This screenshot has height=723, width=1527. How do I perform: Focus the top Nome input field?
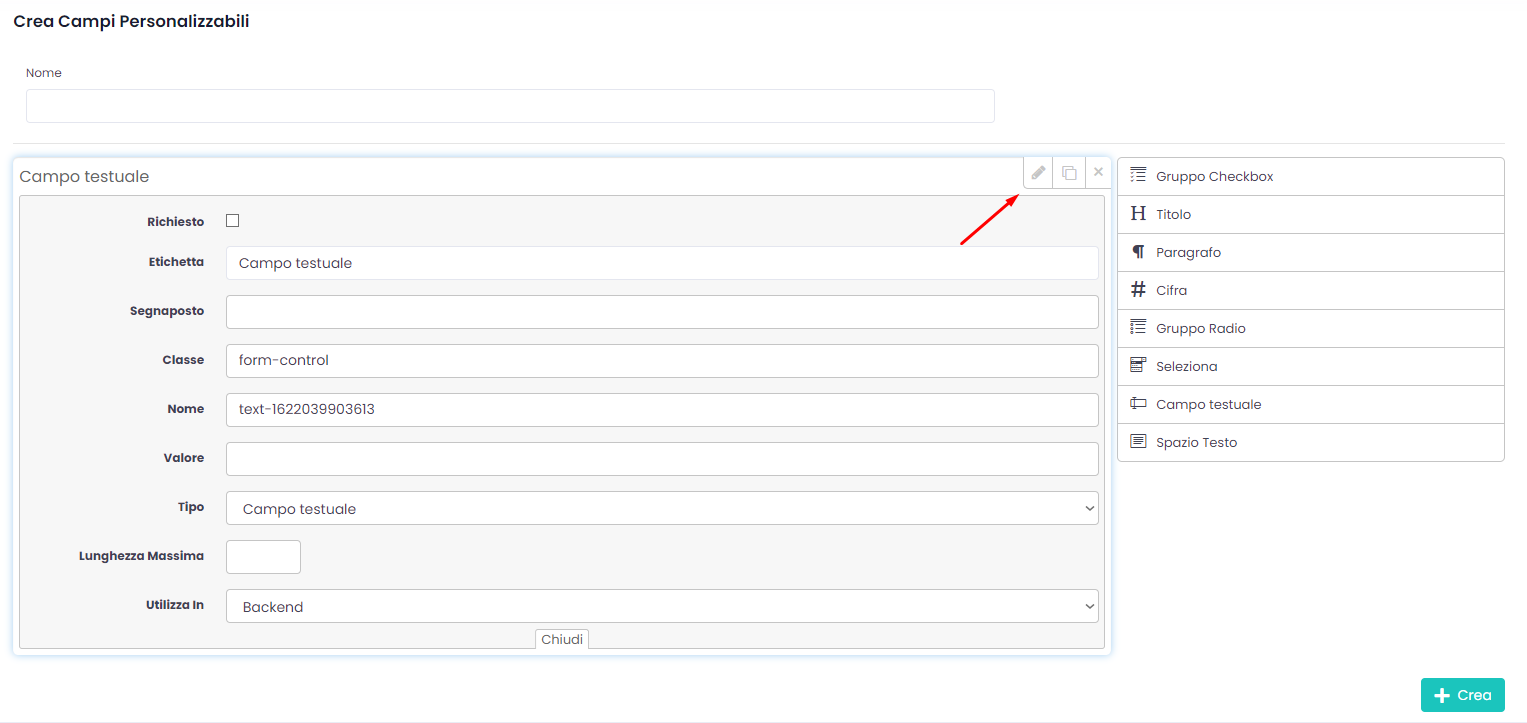[x=510, y=106]
